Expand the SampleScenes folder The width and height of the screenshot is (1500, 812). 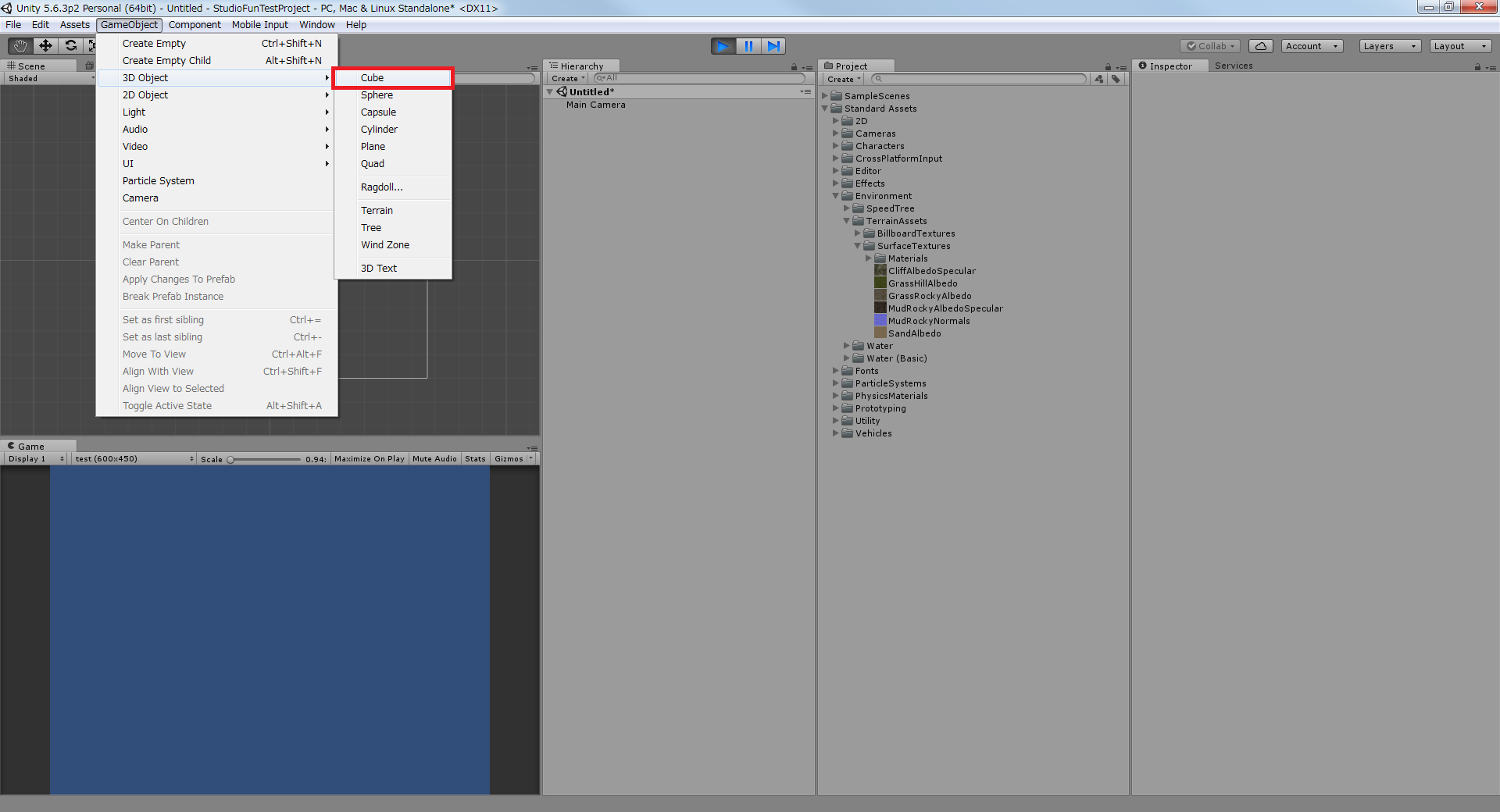tap(825, 96)
